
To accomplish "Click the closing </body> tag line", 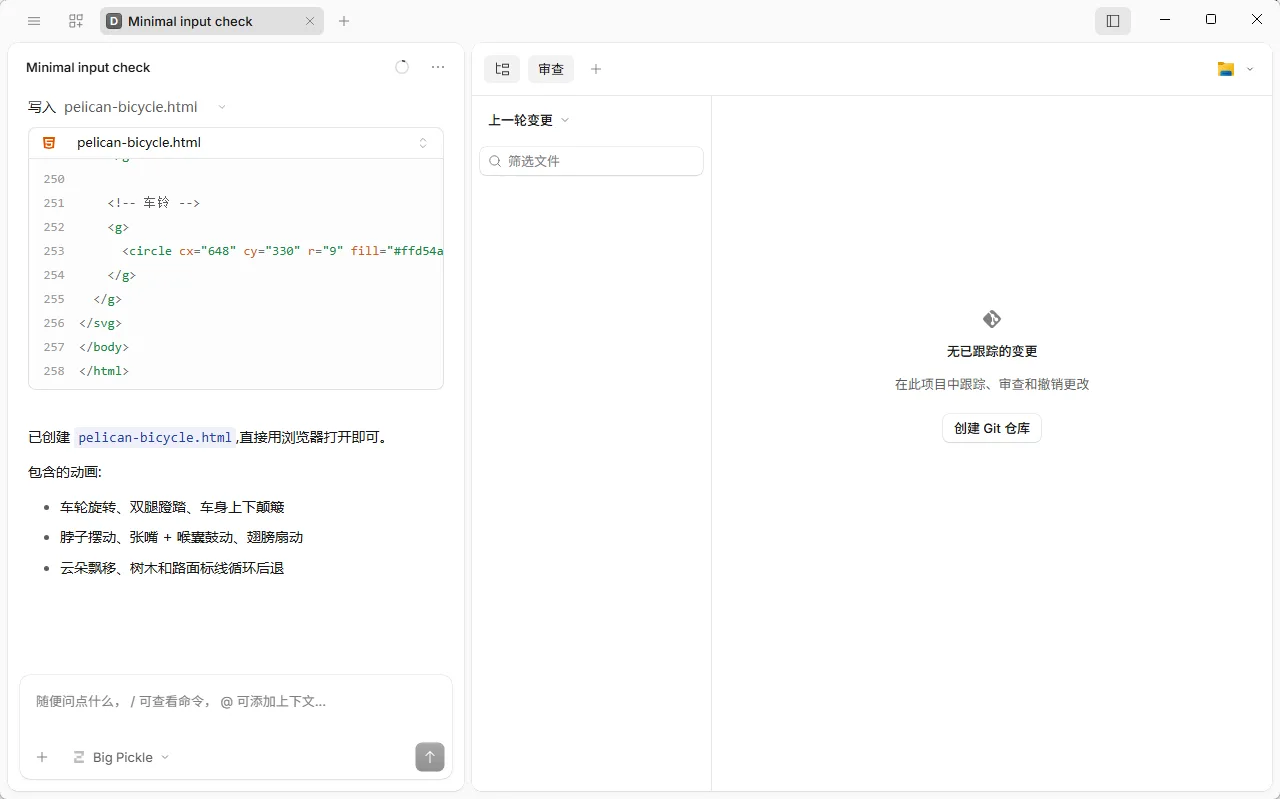I will (104, 347).
